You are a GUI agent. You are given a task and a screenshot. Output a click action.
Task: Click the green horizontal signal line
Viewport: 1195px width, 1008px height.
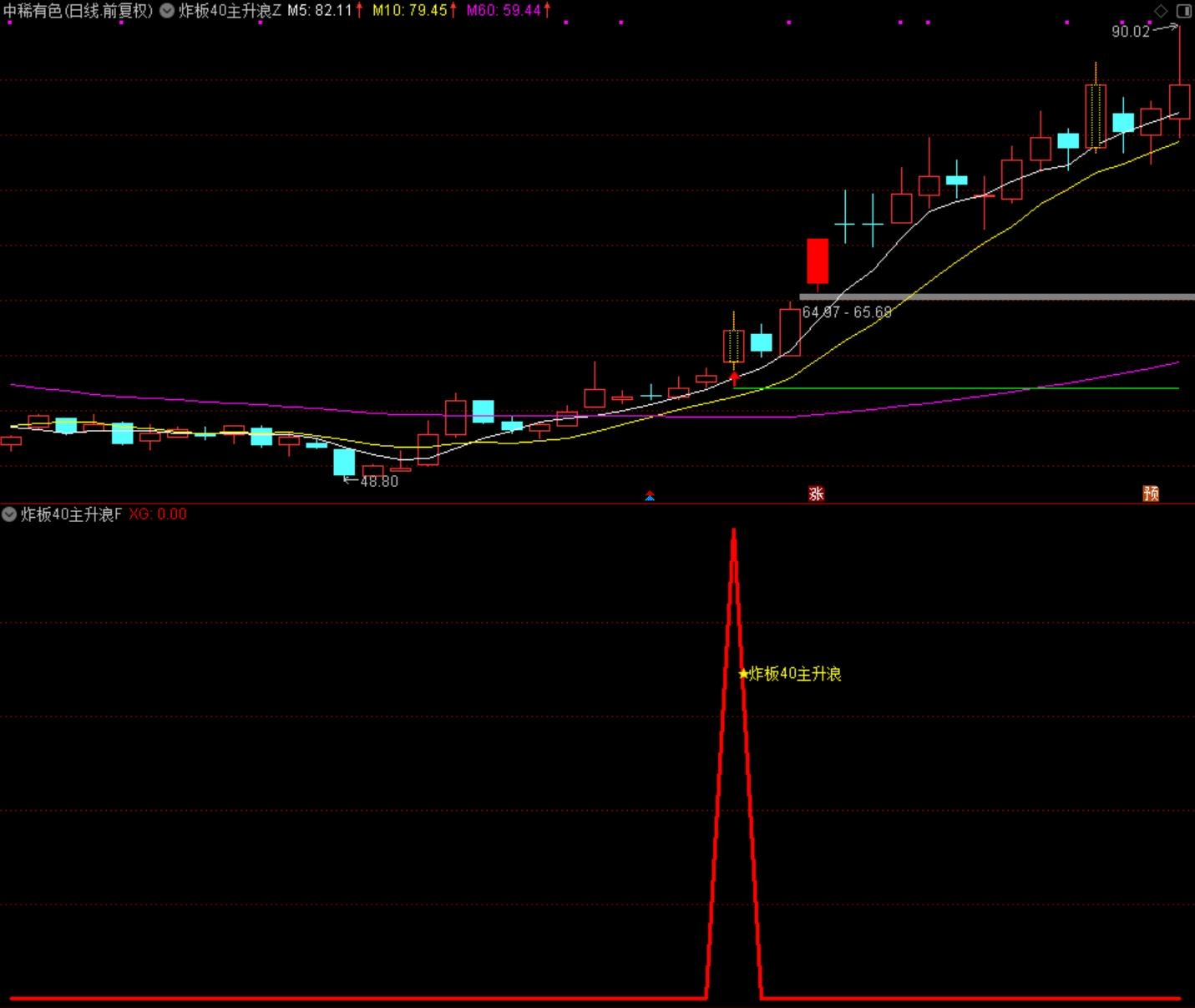(956, 388)
